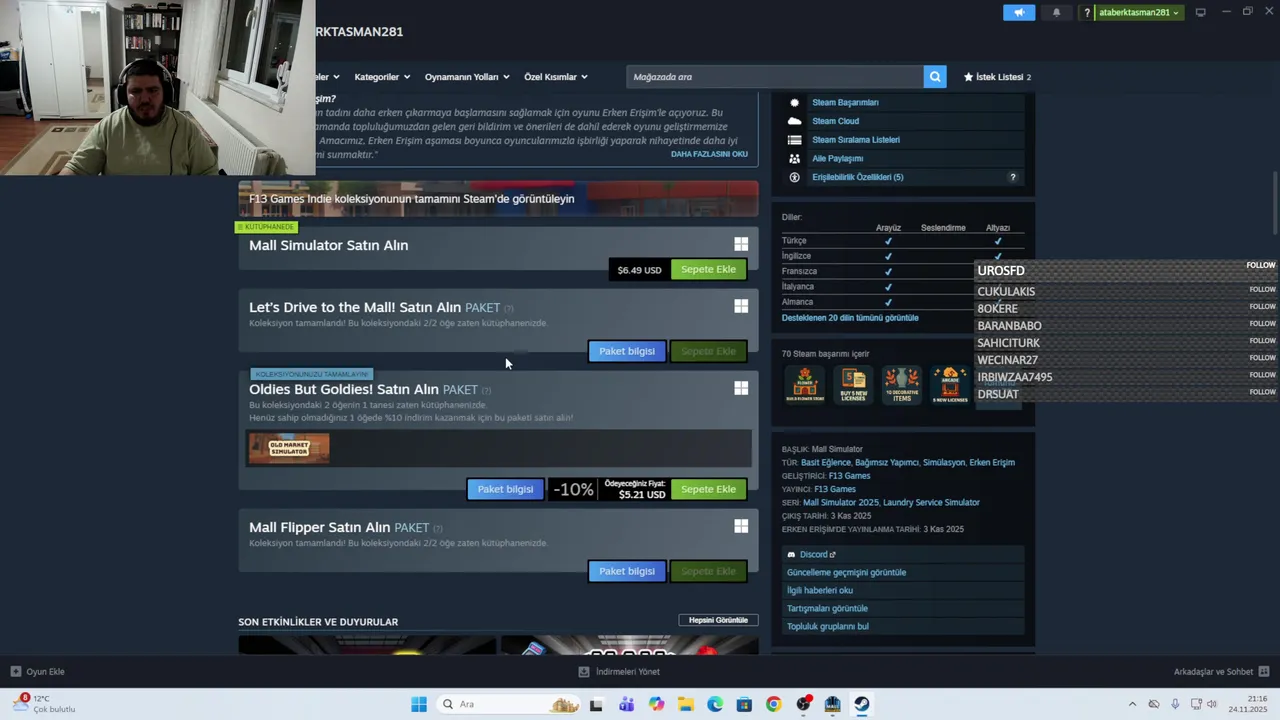View all 20 supported languages link
The image size is (1280, 720).
(x=850, y=318)
